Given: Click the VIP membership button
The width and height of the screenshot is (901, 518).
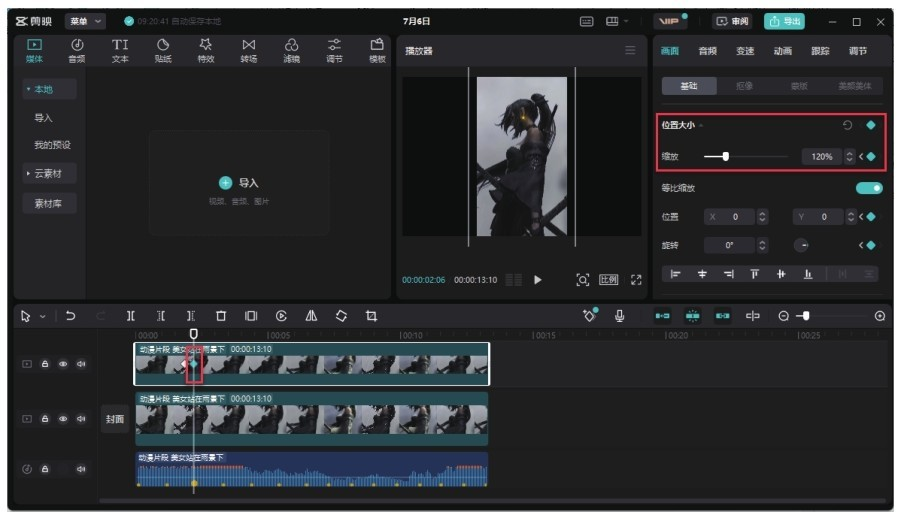Looking at the screenshot, I should pos(669,21).
